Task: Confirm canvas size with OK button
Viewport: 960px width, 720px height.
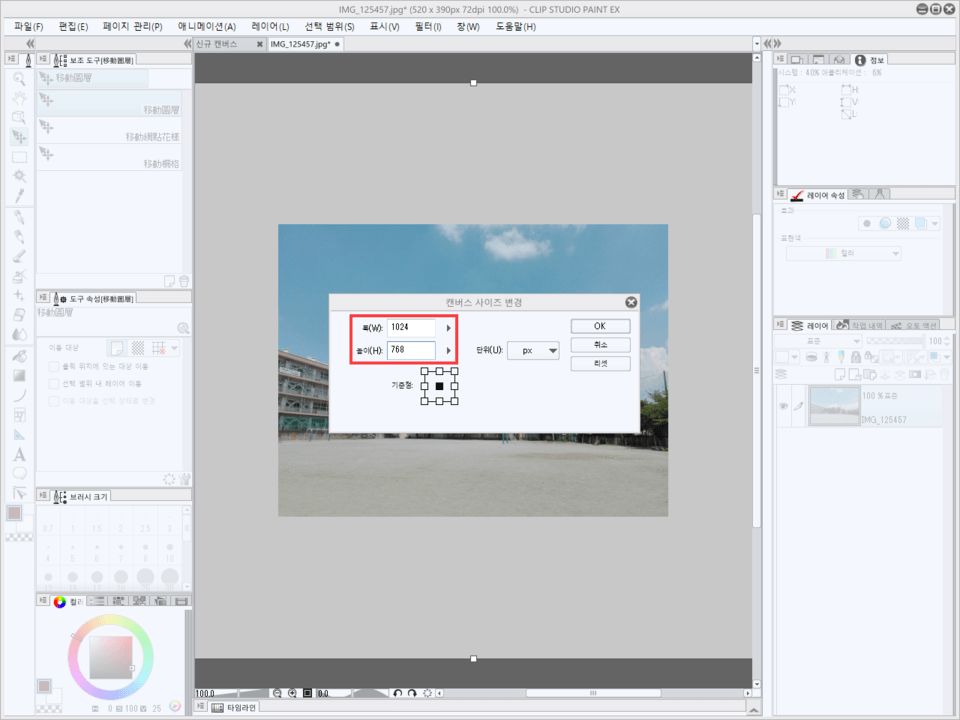Action: click(600, 326)
